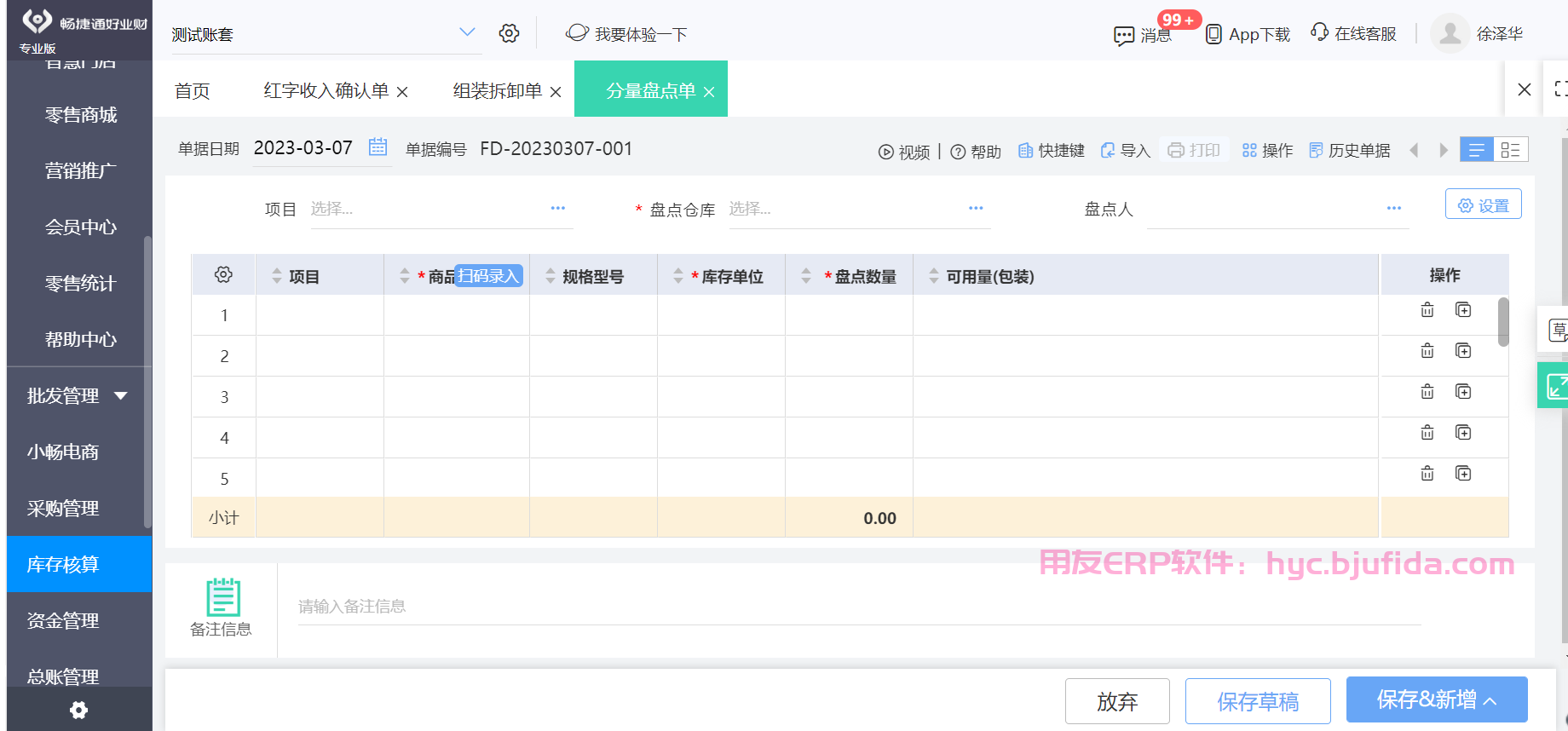1568x731 pixels.
Task: Toggle fullscreen mode icon
Action: point(1560,89)
